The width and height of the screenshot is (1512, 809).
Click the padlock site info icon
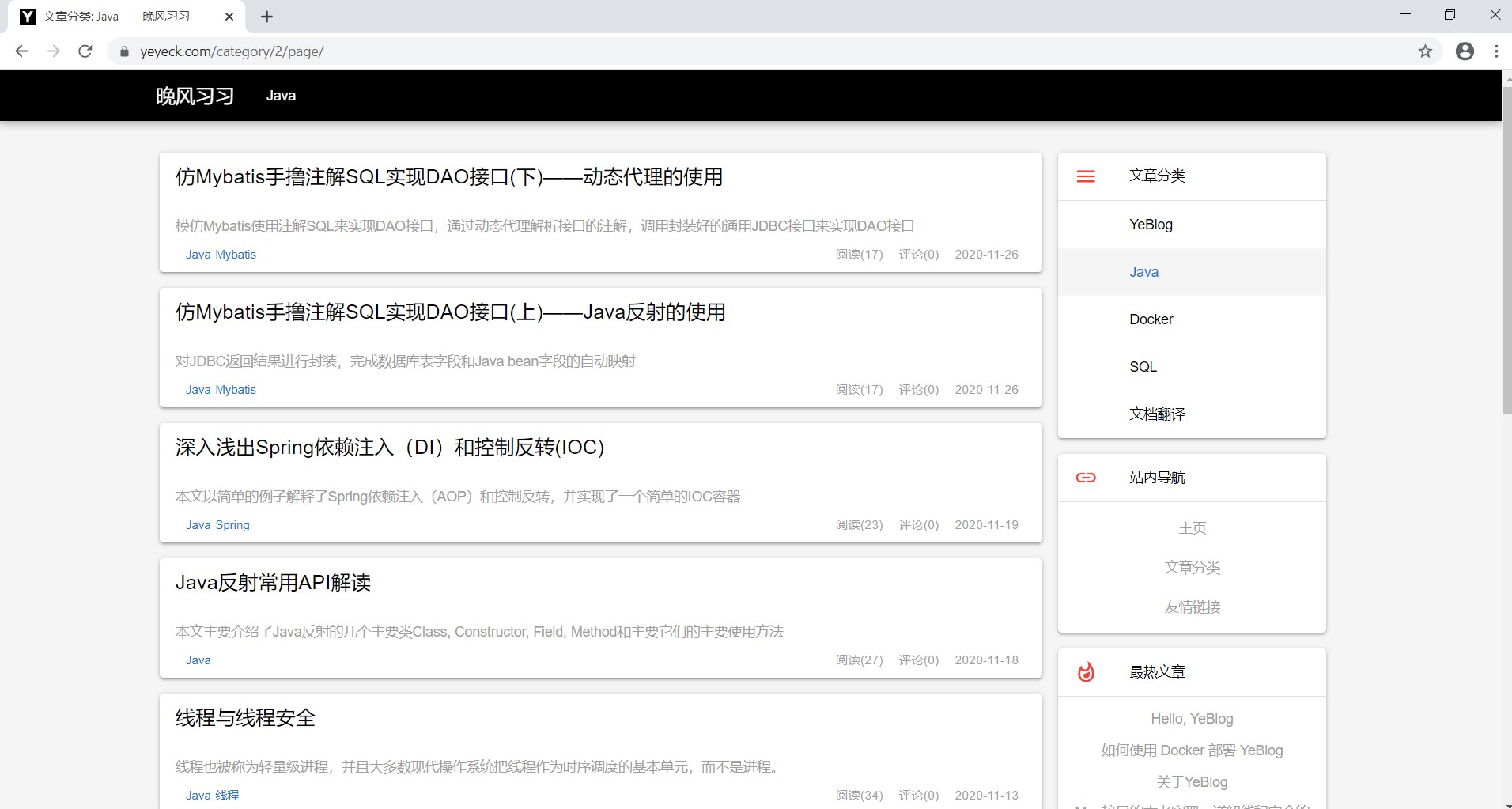(123, 51)
